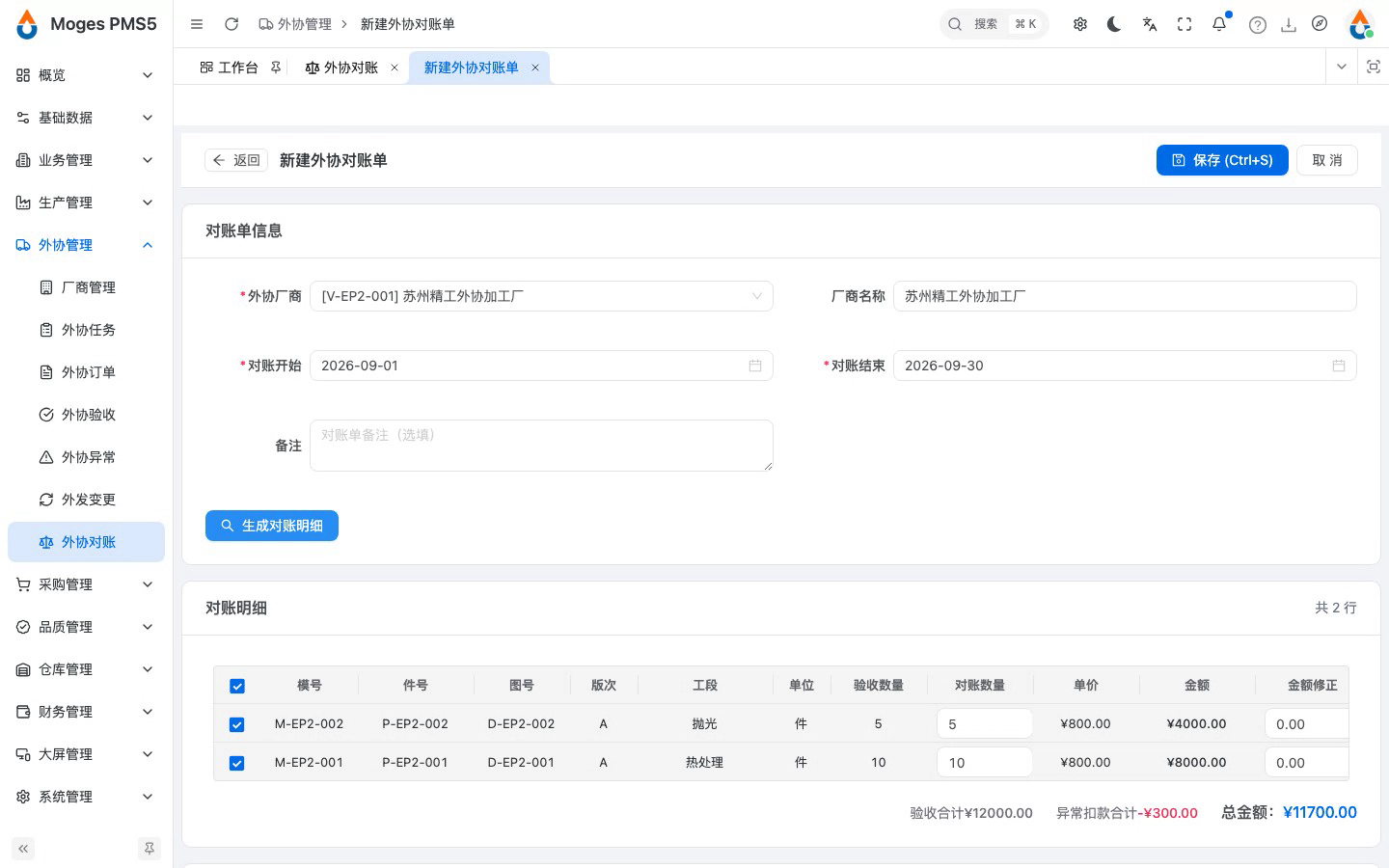Open the 对账结束 date calendar icon
Viewport: 1389px width, 868px height.
point(1339,366)
